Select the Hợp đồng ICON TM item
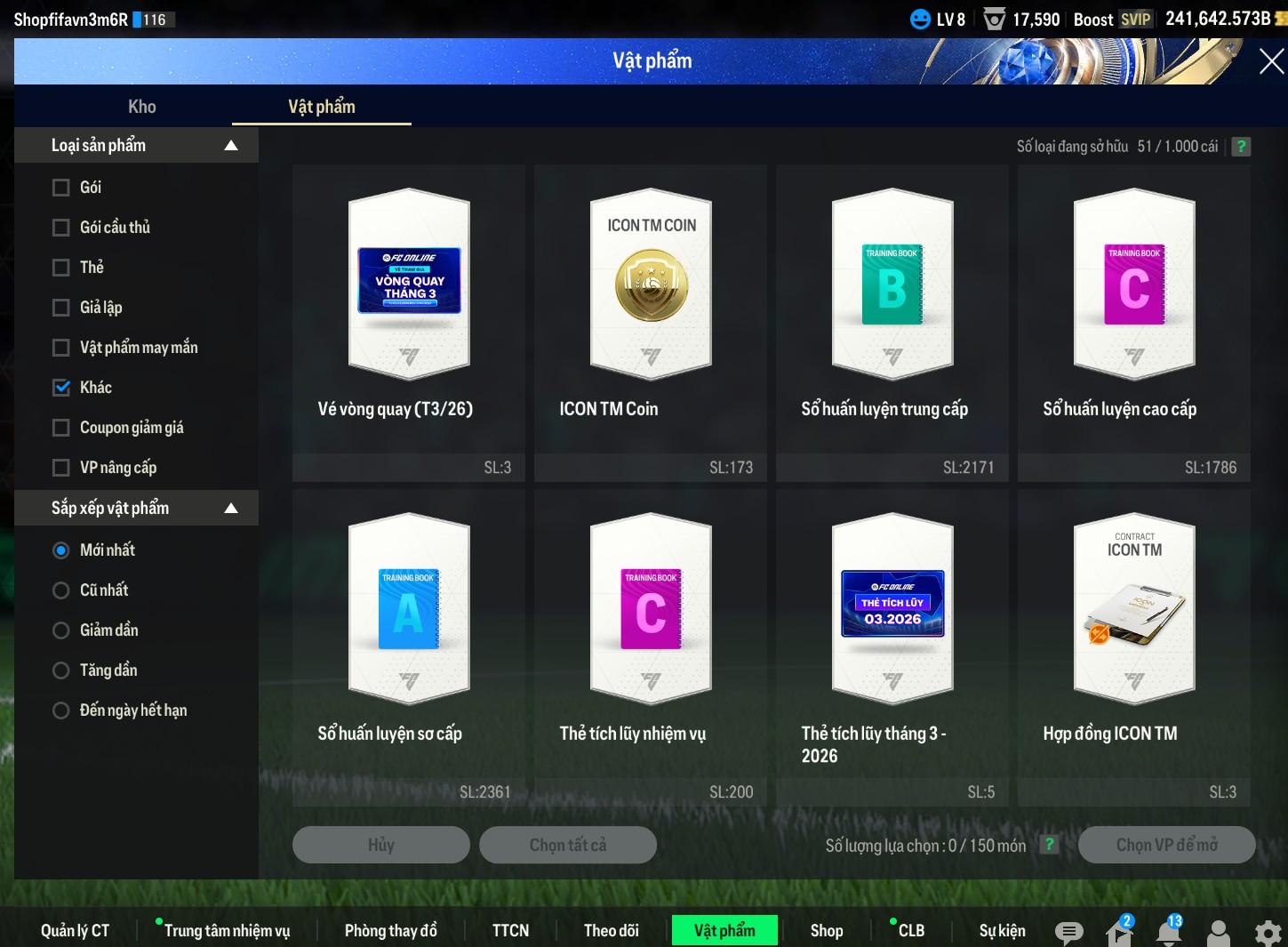 (x=1133, y=609)
